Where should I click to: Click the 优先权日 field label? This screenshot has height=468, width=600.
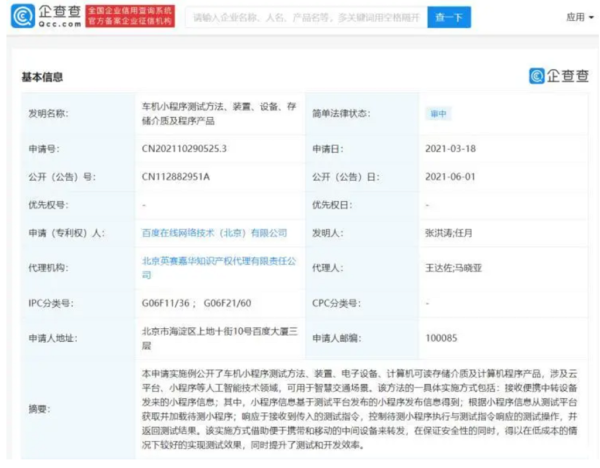332,205
